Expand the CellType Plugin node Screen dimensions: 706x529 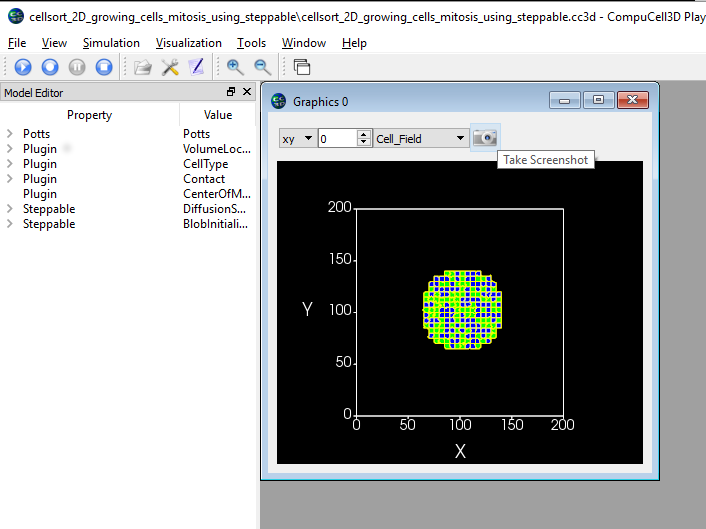[9, 164]
